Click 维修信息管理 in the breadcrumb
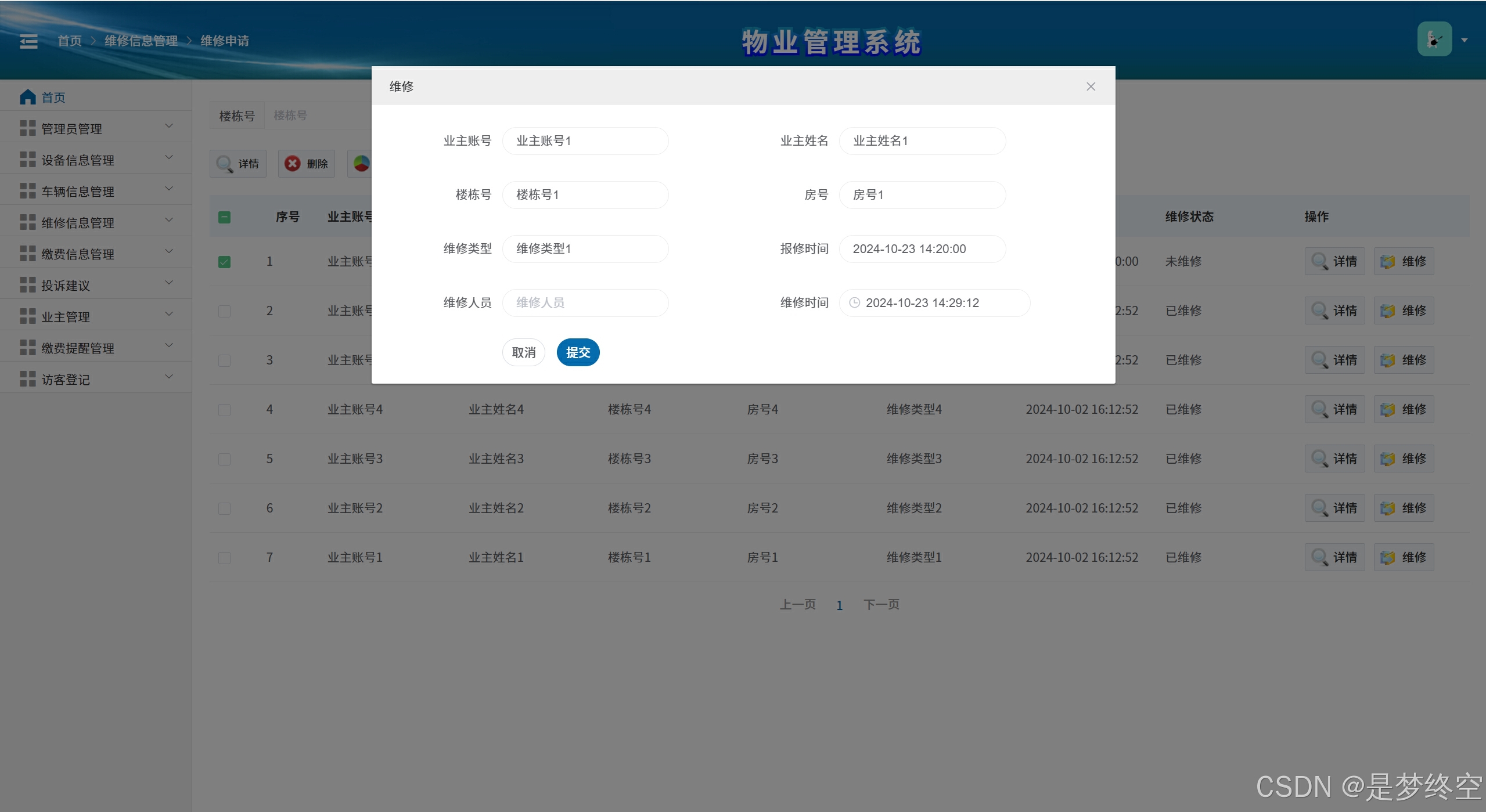 click(x=141, y=41)
